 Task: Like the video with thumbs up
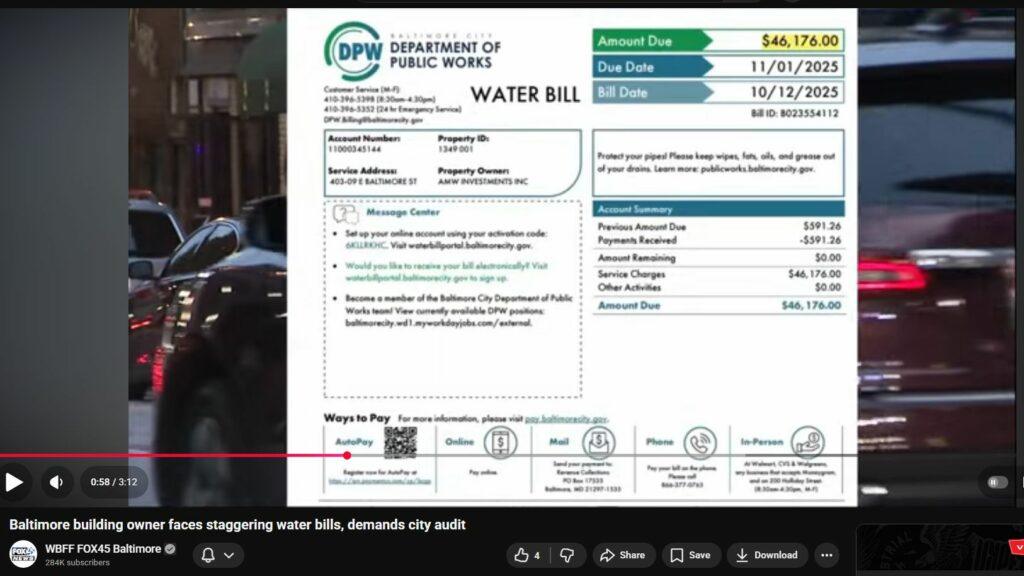pyautogui.click(x=527, y=555)
